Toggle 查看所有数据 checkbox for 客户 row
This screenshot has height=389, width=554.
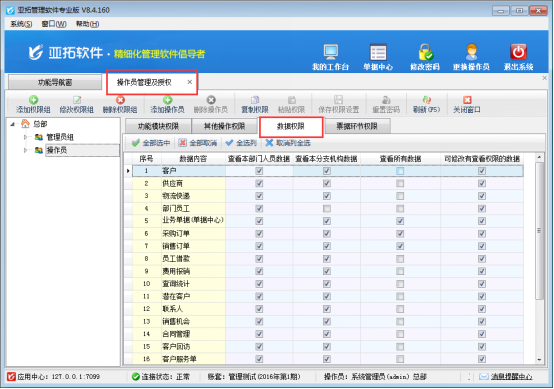pyautogui.click(x=400, y=171)
